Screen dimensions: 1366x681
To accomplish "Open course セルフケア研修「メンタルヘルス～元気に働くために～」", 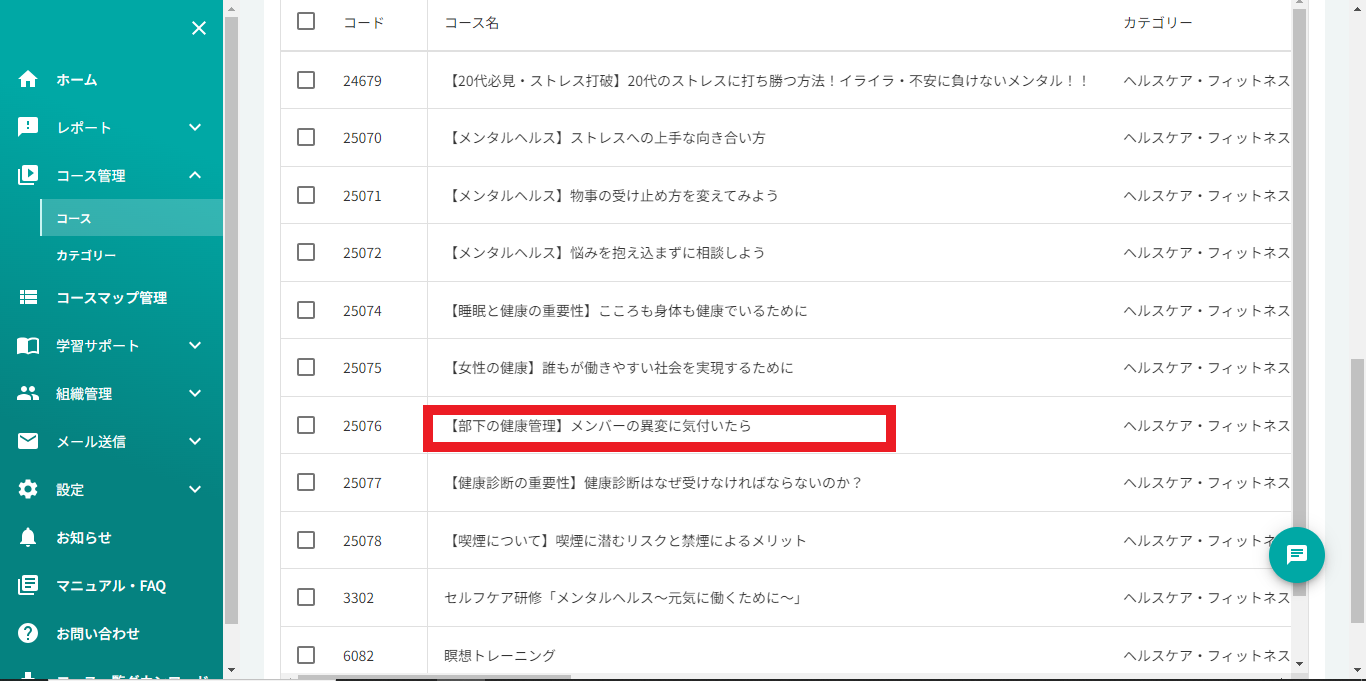I will [x=624, y=598].
